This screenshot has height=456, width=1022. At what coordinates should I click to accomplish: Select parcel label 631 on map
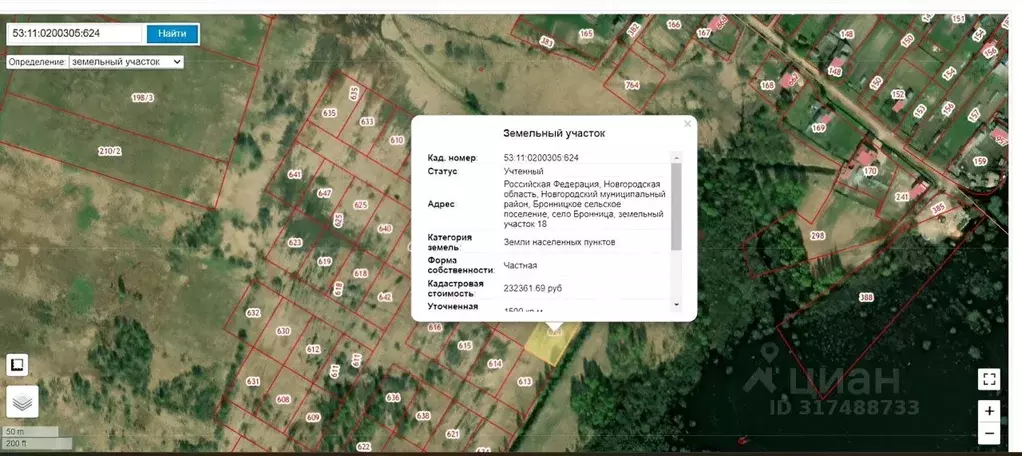pyautogui.click(x=253, y=381)
